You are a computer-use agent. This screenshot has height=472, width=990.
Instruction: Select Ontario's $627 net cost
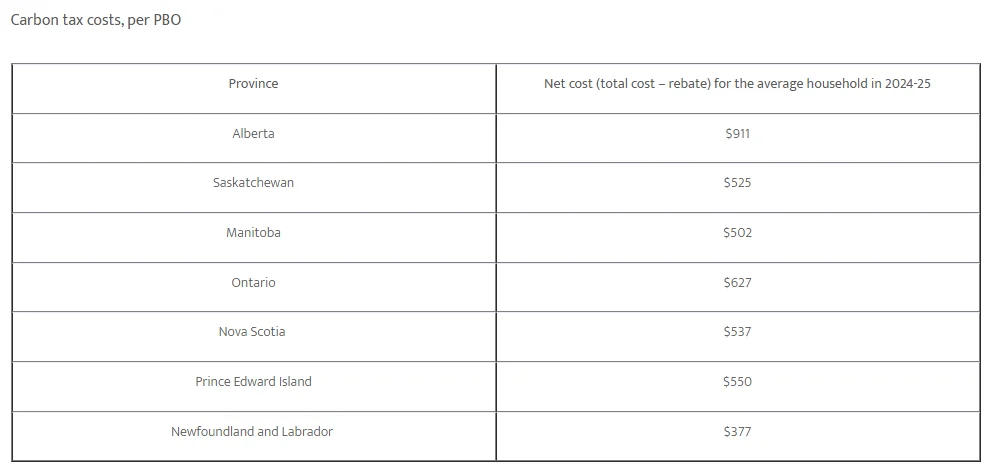click(x=737, y=283)
